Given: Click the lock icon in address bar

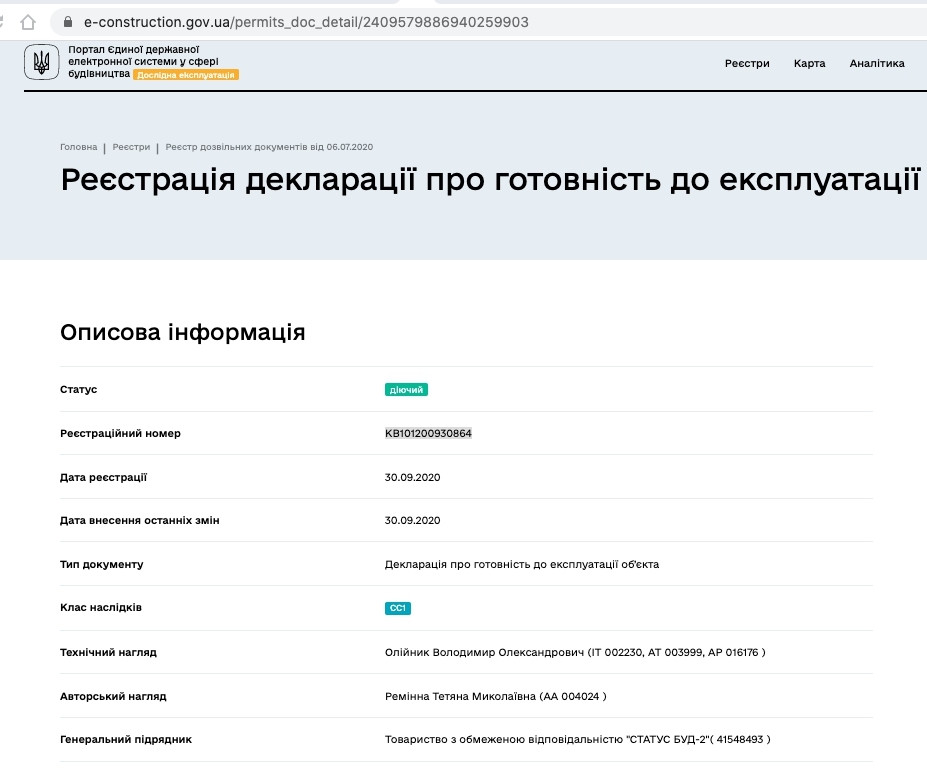Looking at the screenshot, I should (68, 22).
